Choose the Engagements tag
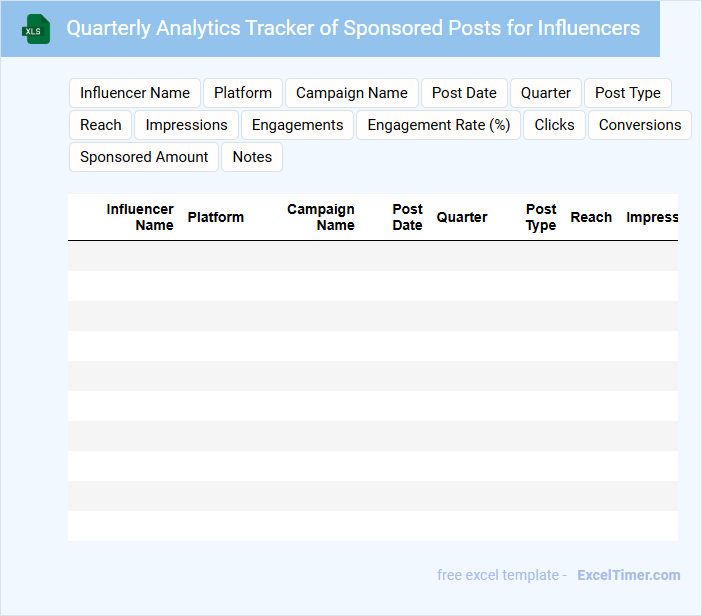This screenshot has height=616, width=702. click(298, 125)
